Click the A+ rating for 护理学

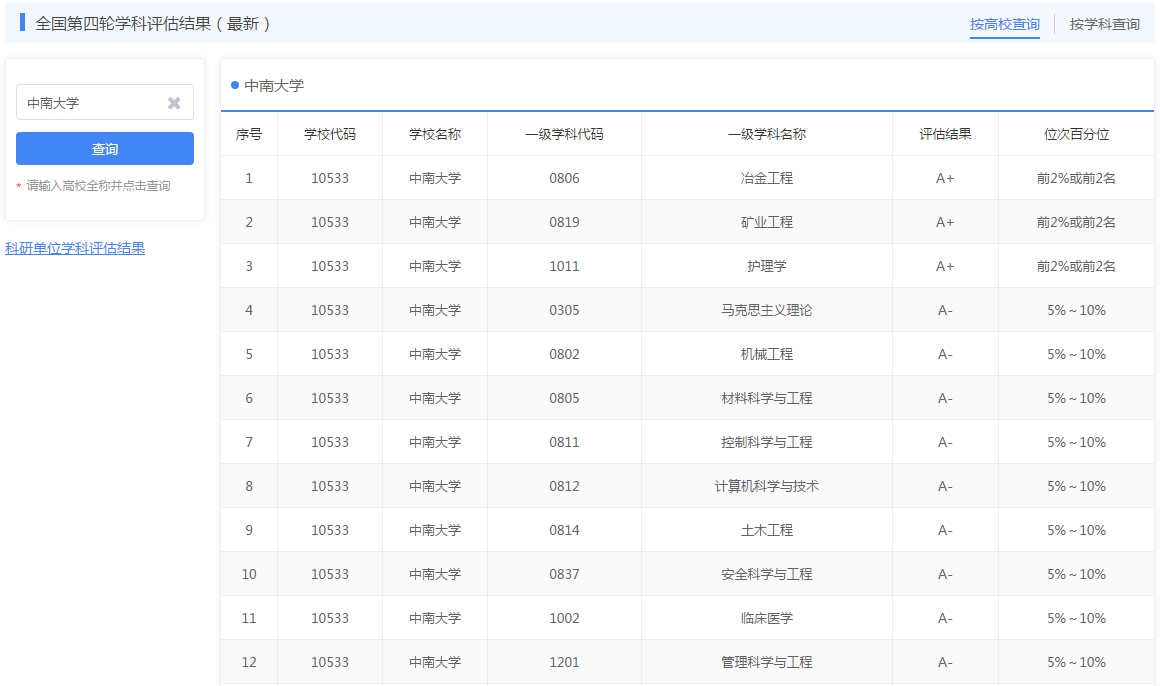tap(943, 265)
